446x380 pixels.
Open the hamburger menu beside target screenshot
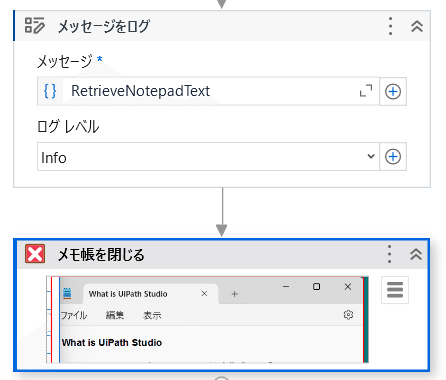click(x=395, y=290)
